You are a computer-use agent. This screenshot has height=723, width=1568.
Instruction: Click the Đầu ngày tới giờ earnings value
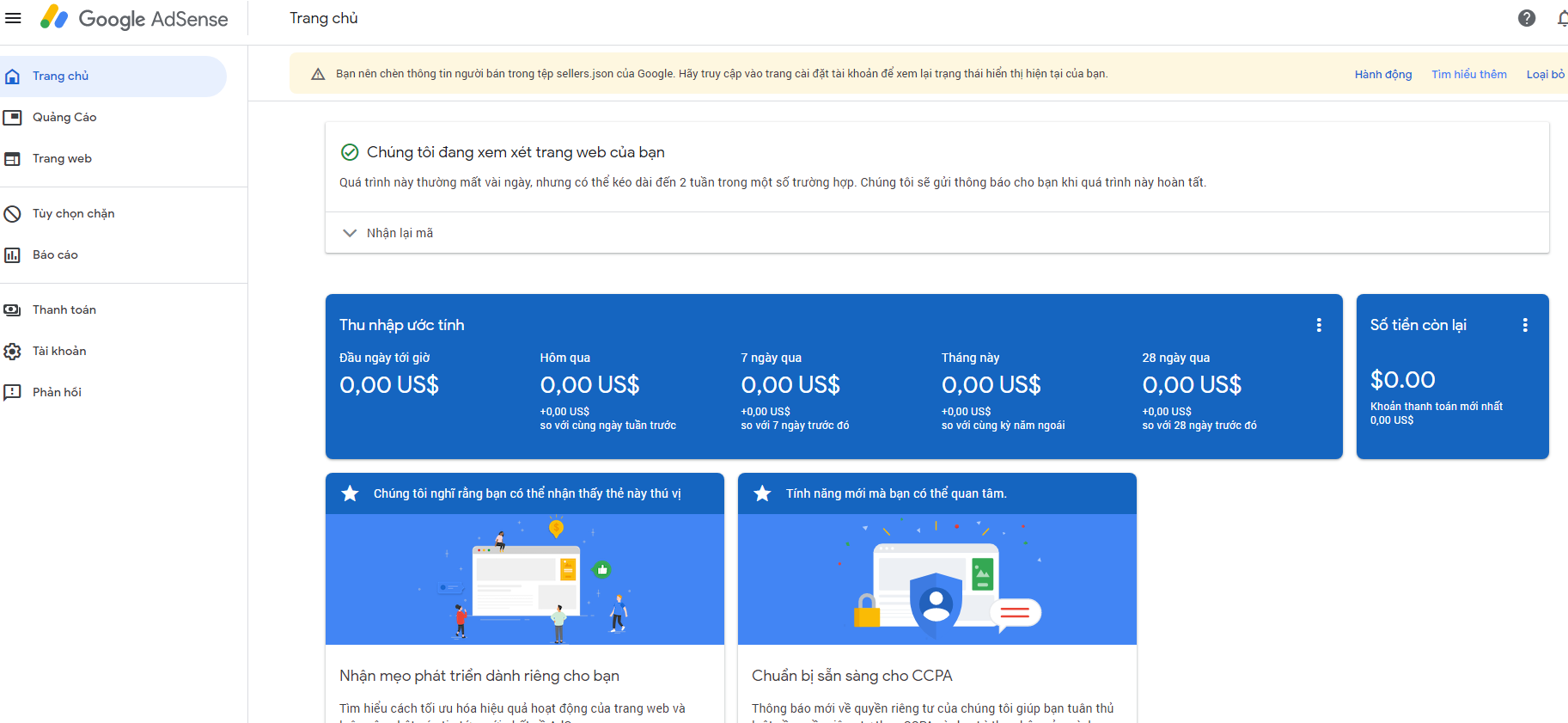click(389, 385)
